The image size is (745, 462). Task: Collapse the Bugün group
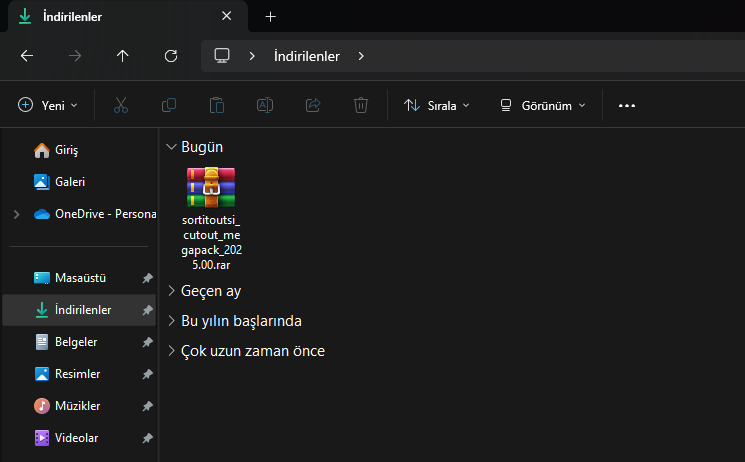click(x=171, y=147)
